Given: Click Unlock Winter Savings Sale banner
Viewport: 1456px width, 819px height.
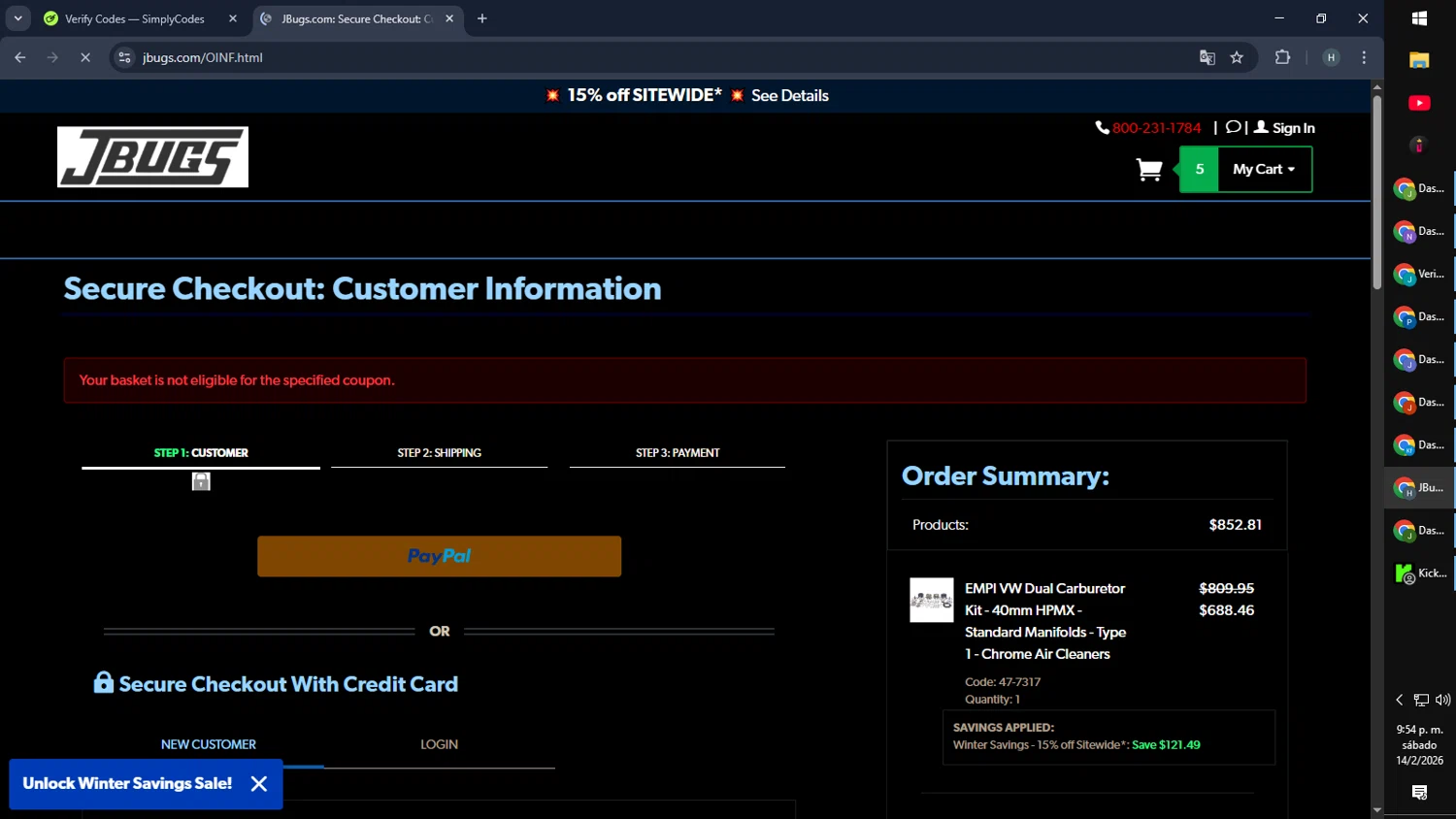Looking at the screenshot, I should pyautogui.click(x=127, y=783).
